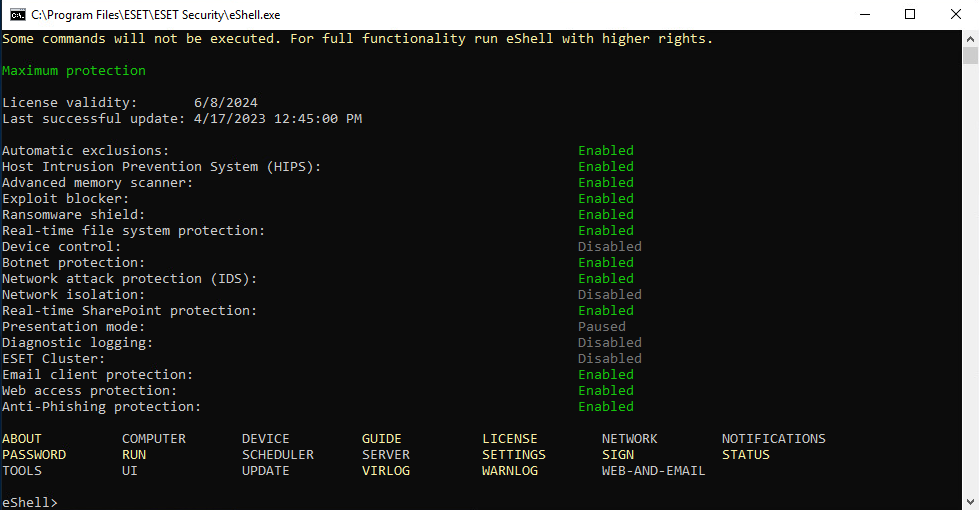Click the License validity date 6/8/2024

coord(225,102)
